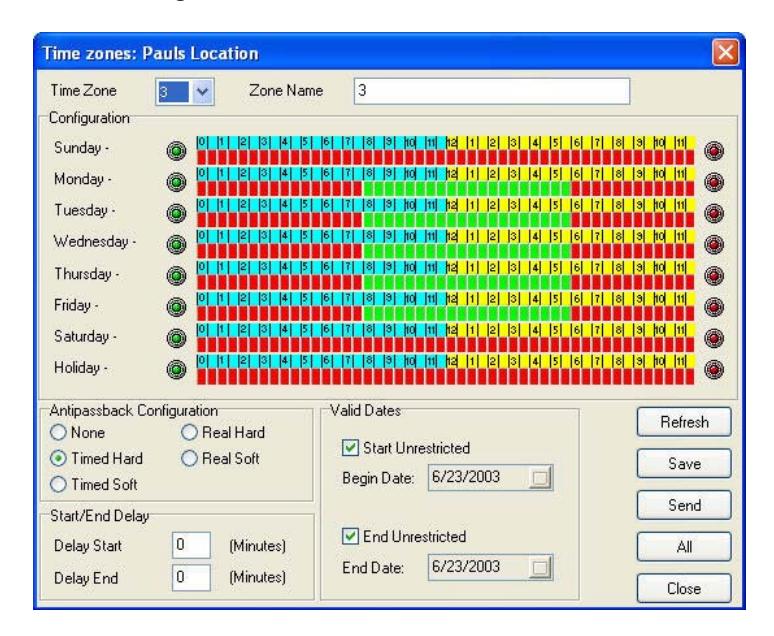774x636 pixels.
Task: Click the green indicator button for Saturday
Action: [x=176, y=338]
